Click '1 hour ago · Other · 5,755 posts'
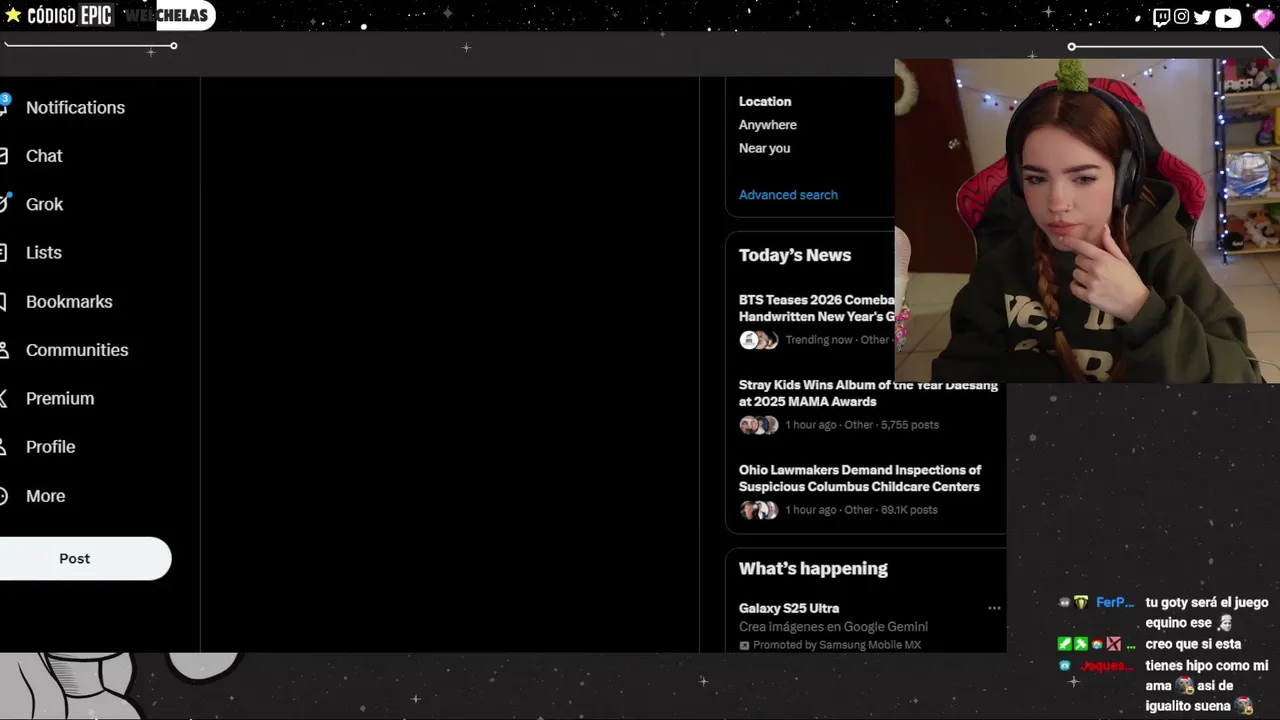 (862, 425)
